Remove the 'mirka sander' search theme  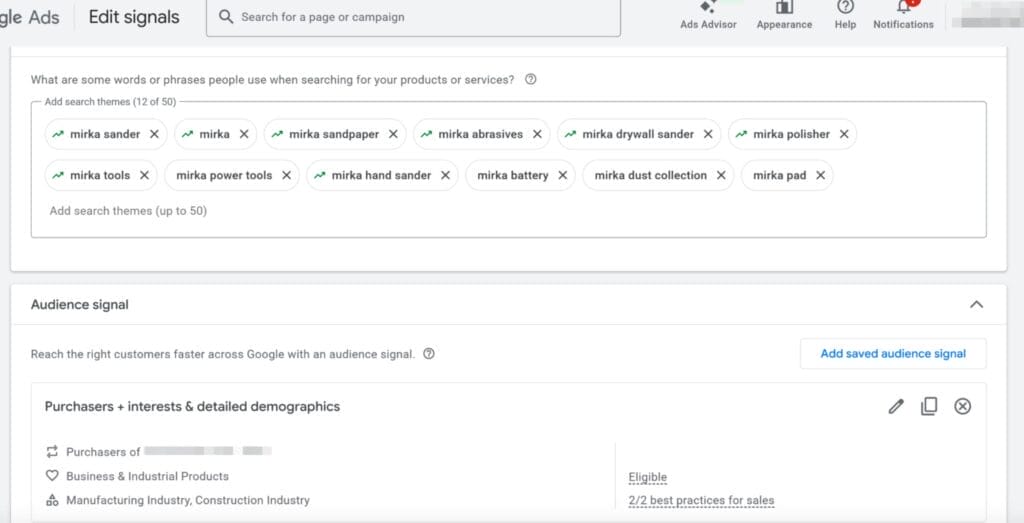click(x=154, y=134)
